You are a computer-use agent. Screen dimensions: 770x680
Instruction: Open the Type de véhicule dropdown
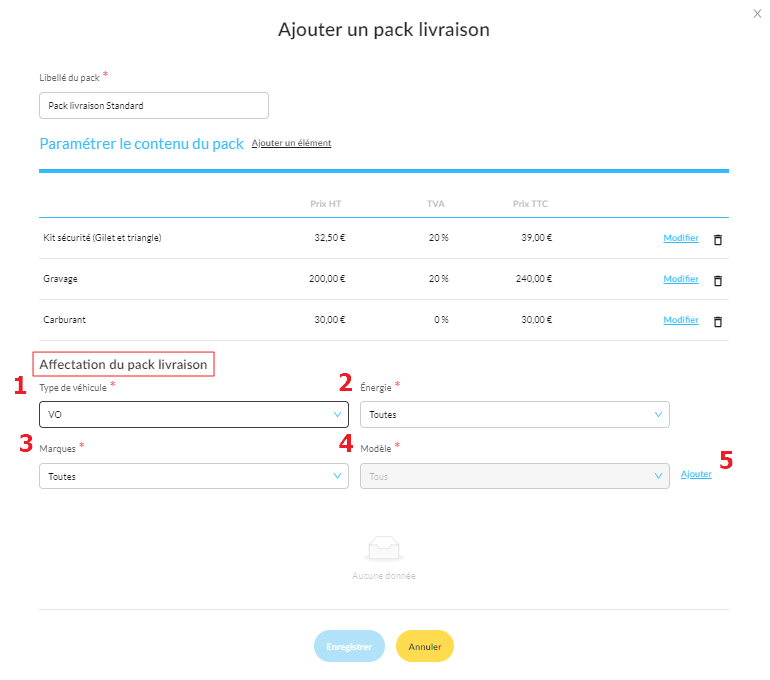pos(194,414)
